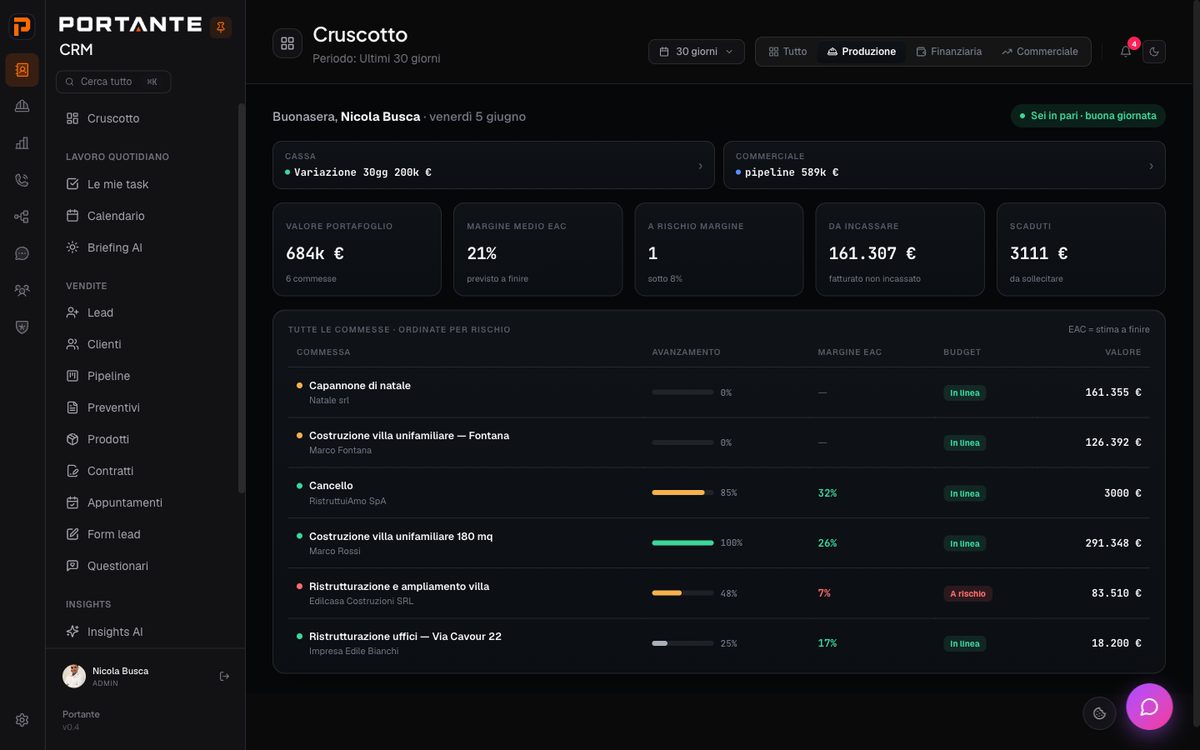Image resolution: width=1200 pixels, height=750 pixels.
Task: Open the team people icon in left rail
Action: tap(22, 290)
